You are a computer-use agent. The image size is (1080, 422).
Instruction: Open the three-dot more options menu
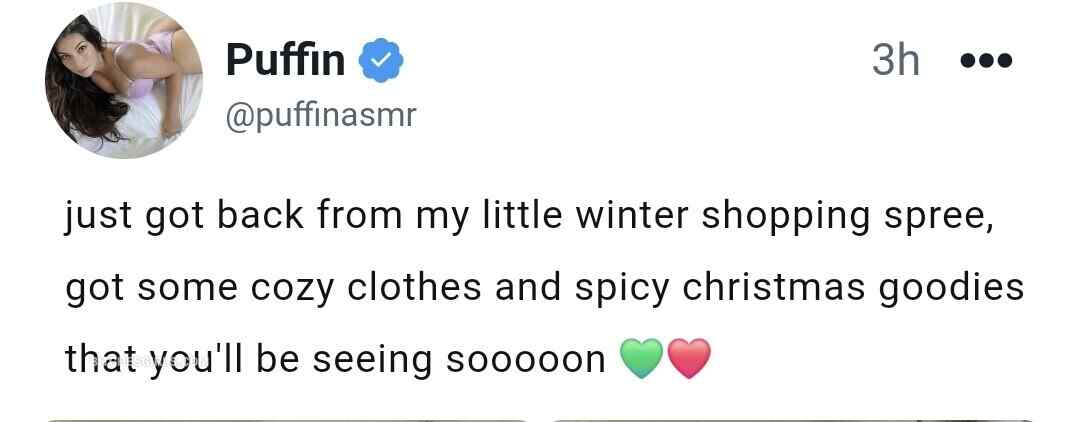(x=986, y=61)
